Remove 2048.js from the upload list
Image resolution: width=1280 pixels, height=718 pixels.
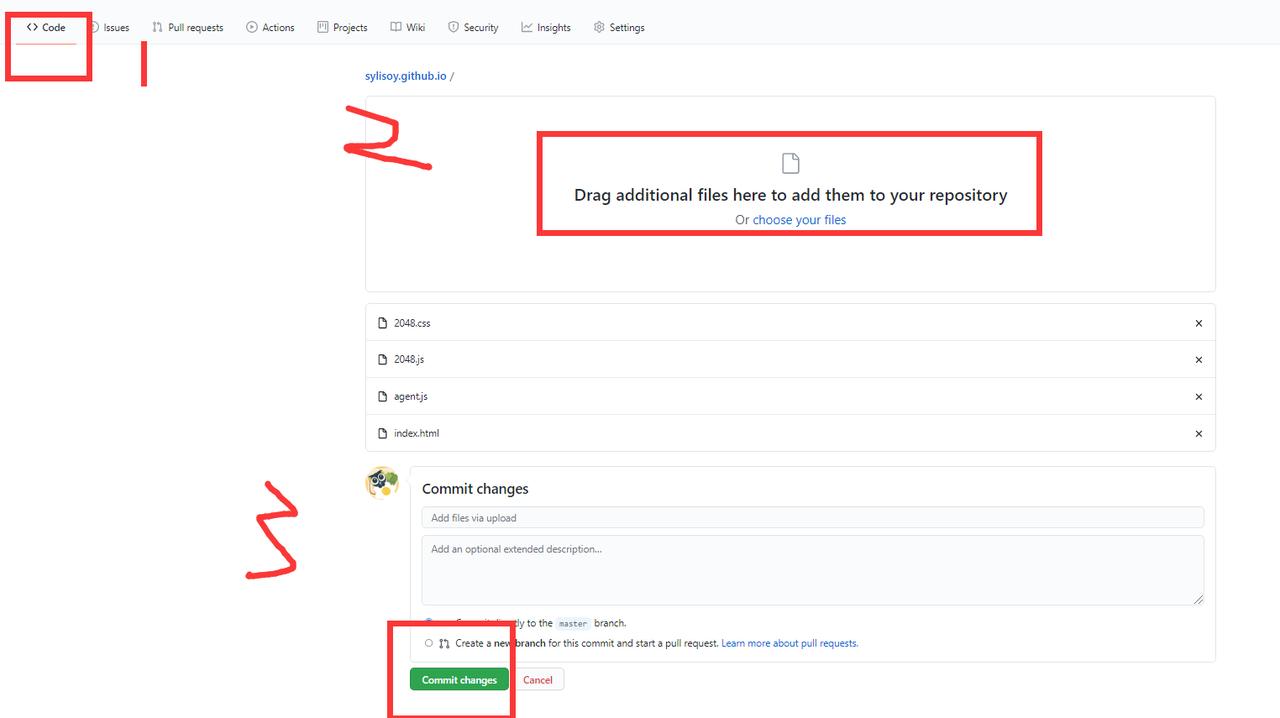1199,360
